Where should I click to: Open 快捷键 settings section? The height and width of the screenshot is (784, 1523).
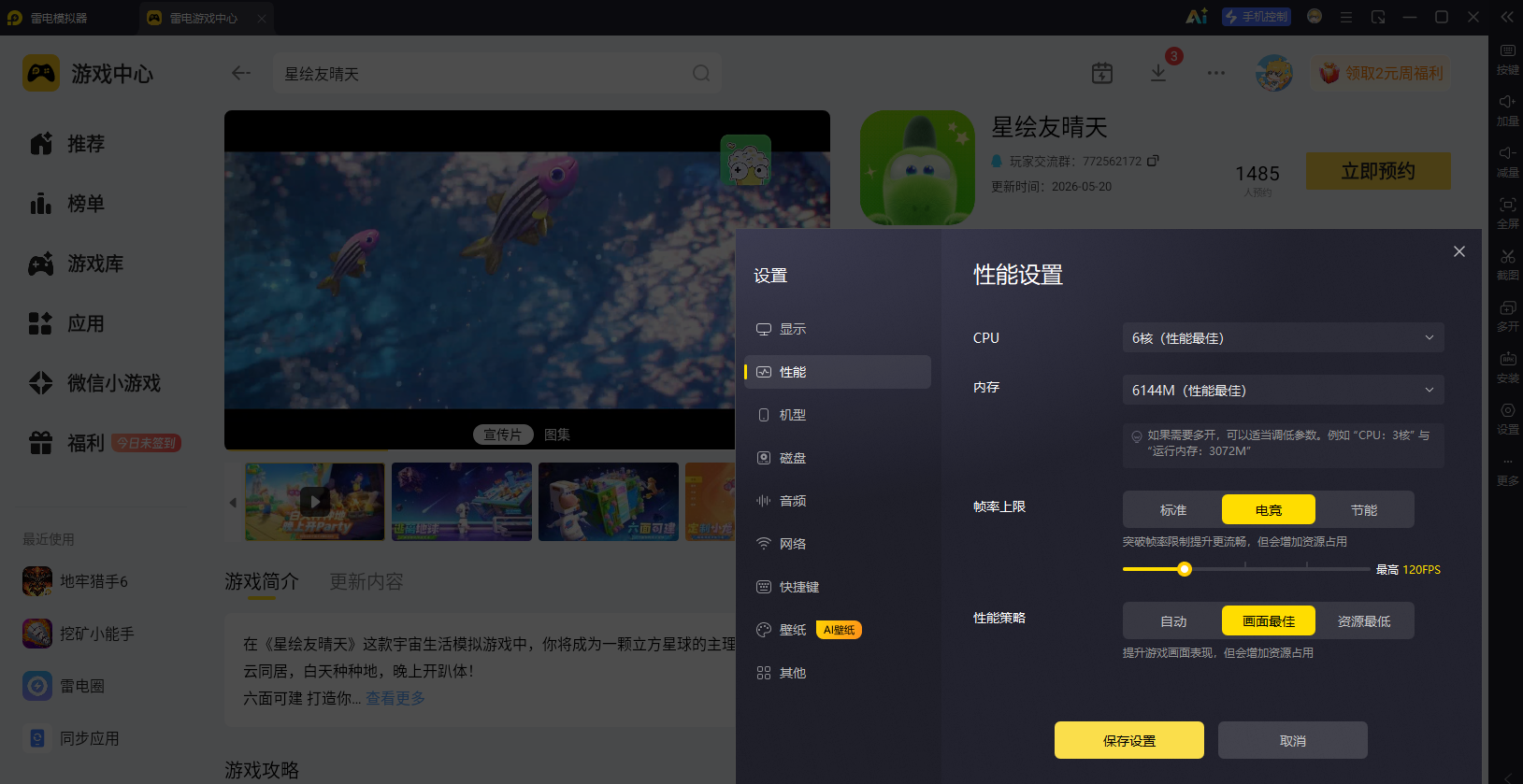point(838,587)
